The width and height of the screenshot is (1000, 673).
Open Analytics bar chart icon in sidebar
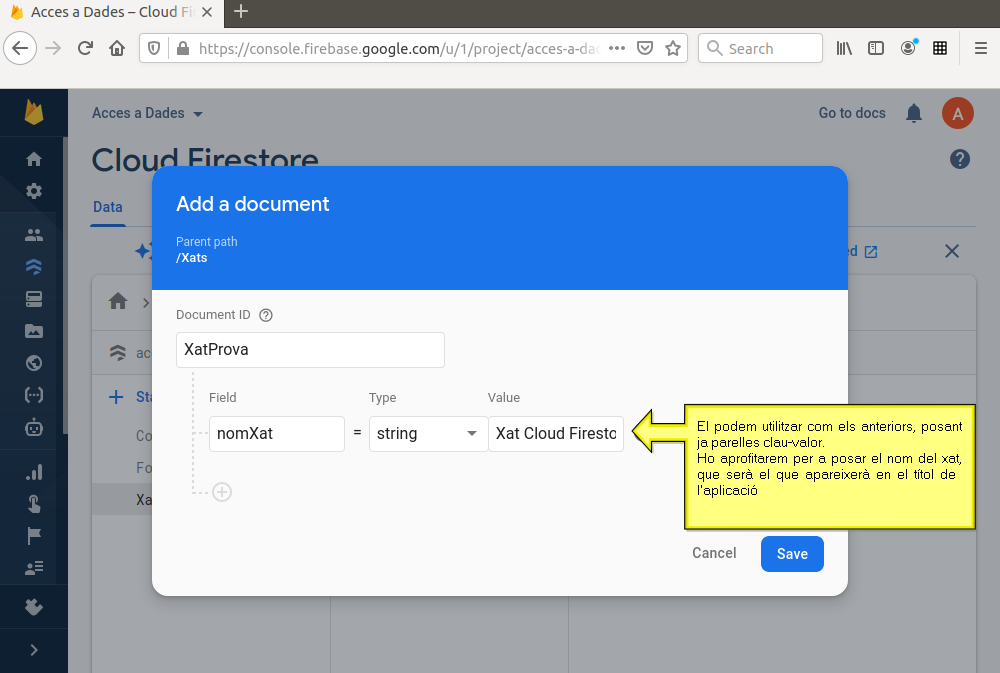(34, 472)
